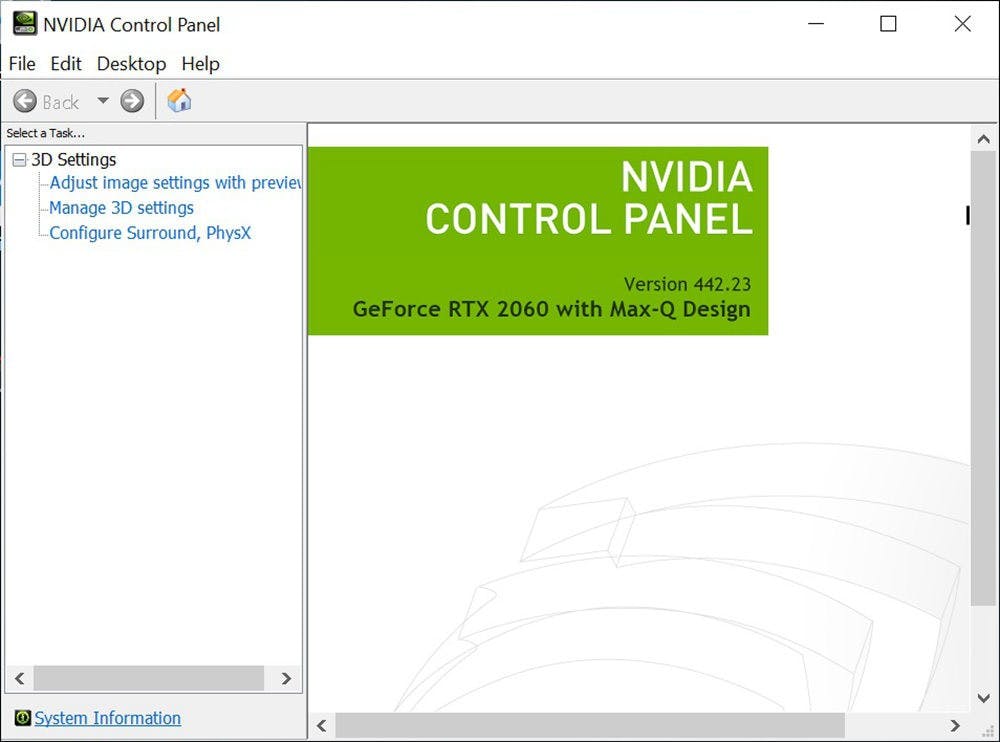Open the Back history dropdown arrow
Screen dimensions: 1000x742
pos(103,101)
